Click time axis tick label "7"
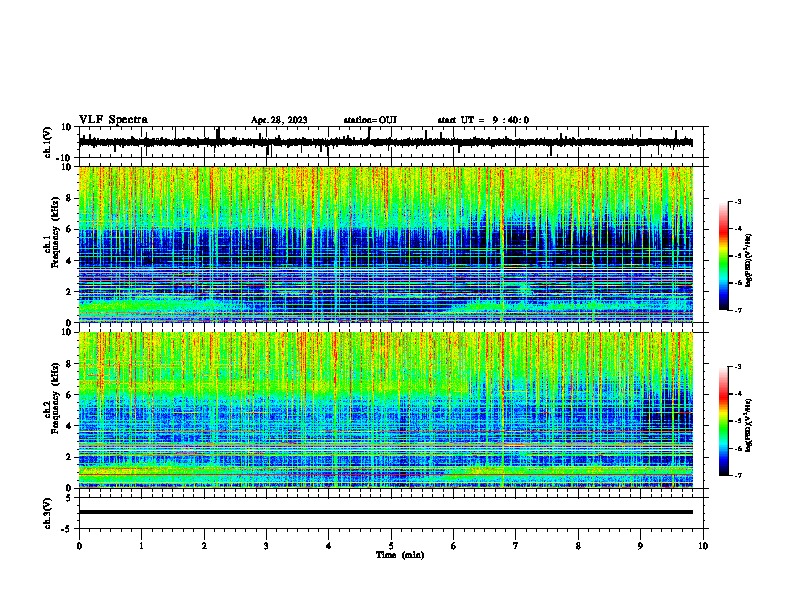Image resolution: width=792 pixels, height=612 pixels. tap(516, 546)
